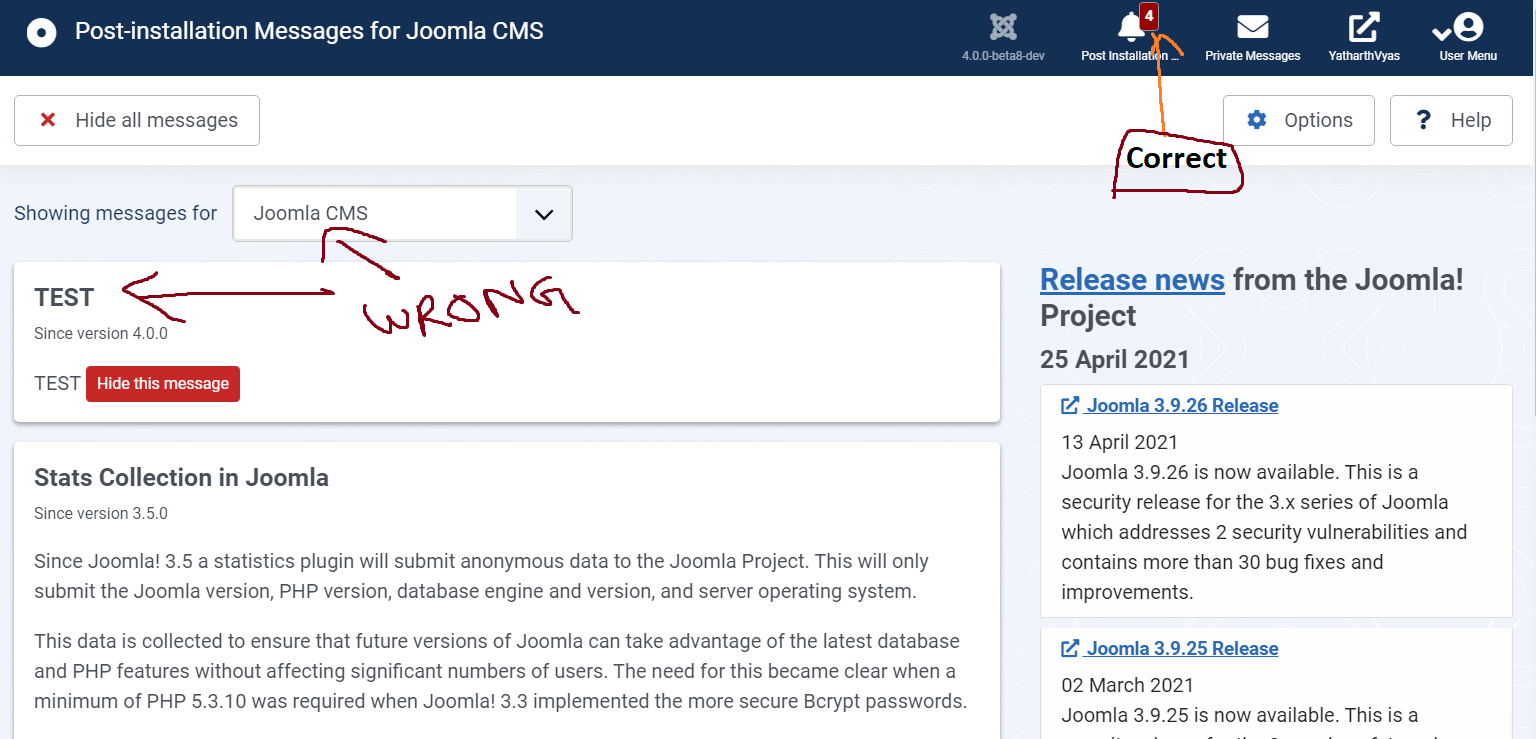Click external-link icon beside Joomla 3.9.25
This screenshot has height=739, width=1536.
pos(1070,648)
